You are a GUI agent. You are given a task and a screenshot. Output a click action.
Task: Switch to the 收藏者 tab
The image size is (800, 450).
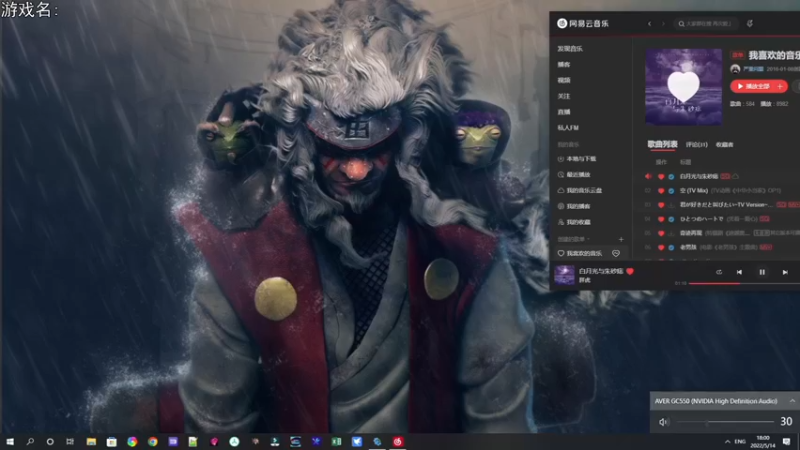coord(724,144)
